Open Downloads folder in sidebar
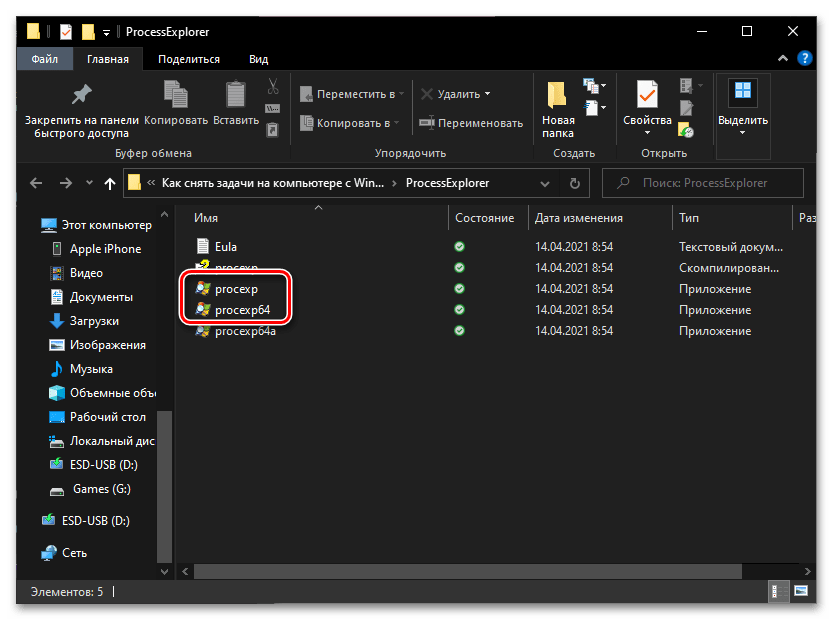The width and height of the screenshot is (833, 620). pyautogui.click(x=94, y=321)
